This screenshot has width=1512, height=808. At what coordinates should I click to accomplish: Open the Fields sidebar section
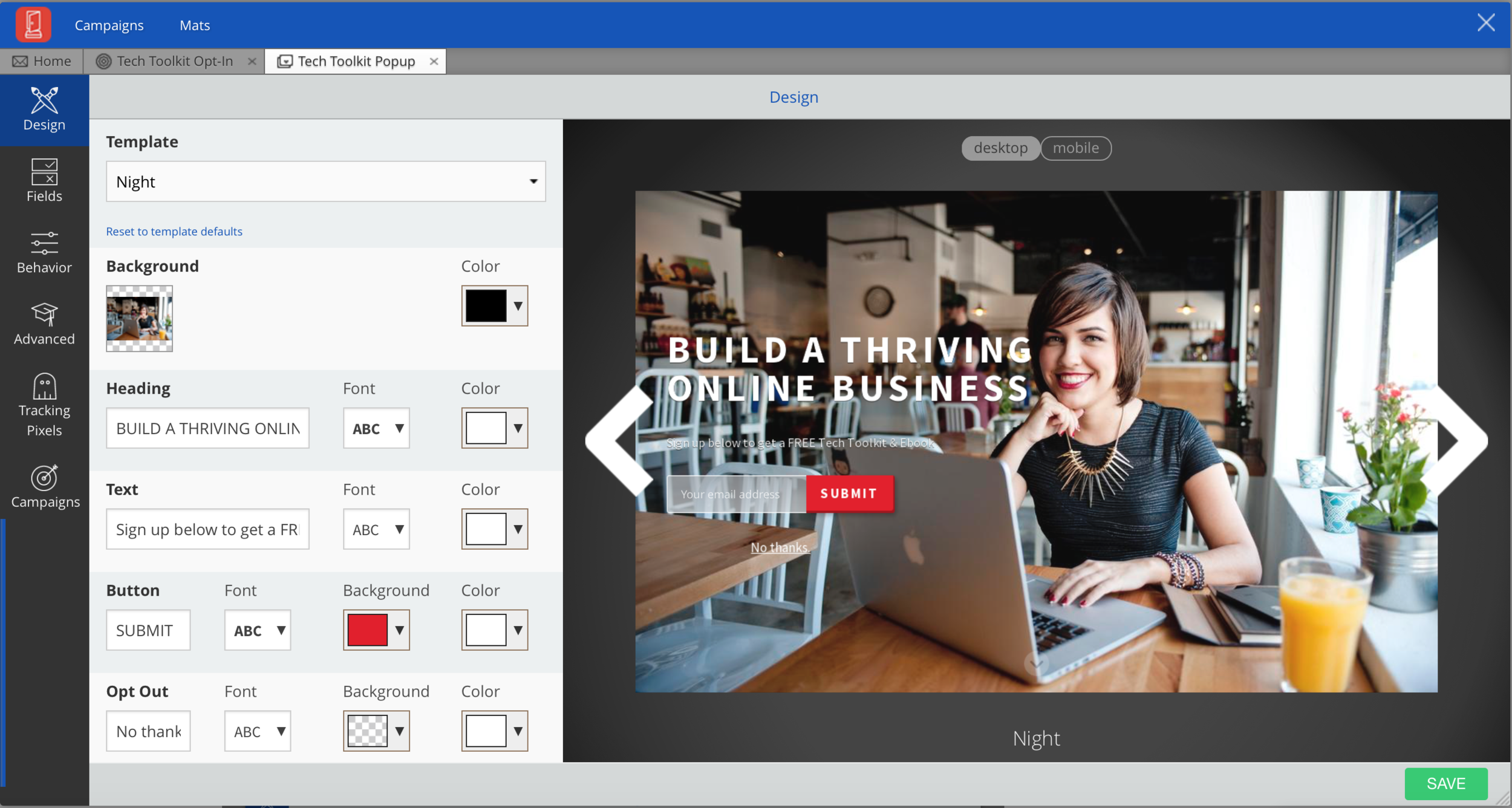tap(44, 180)
